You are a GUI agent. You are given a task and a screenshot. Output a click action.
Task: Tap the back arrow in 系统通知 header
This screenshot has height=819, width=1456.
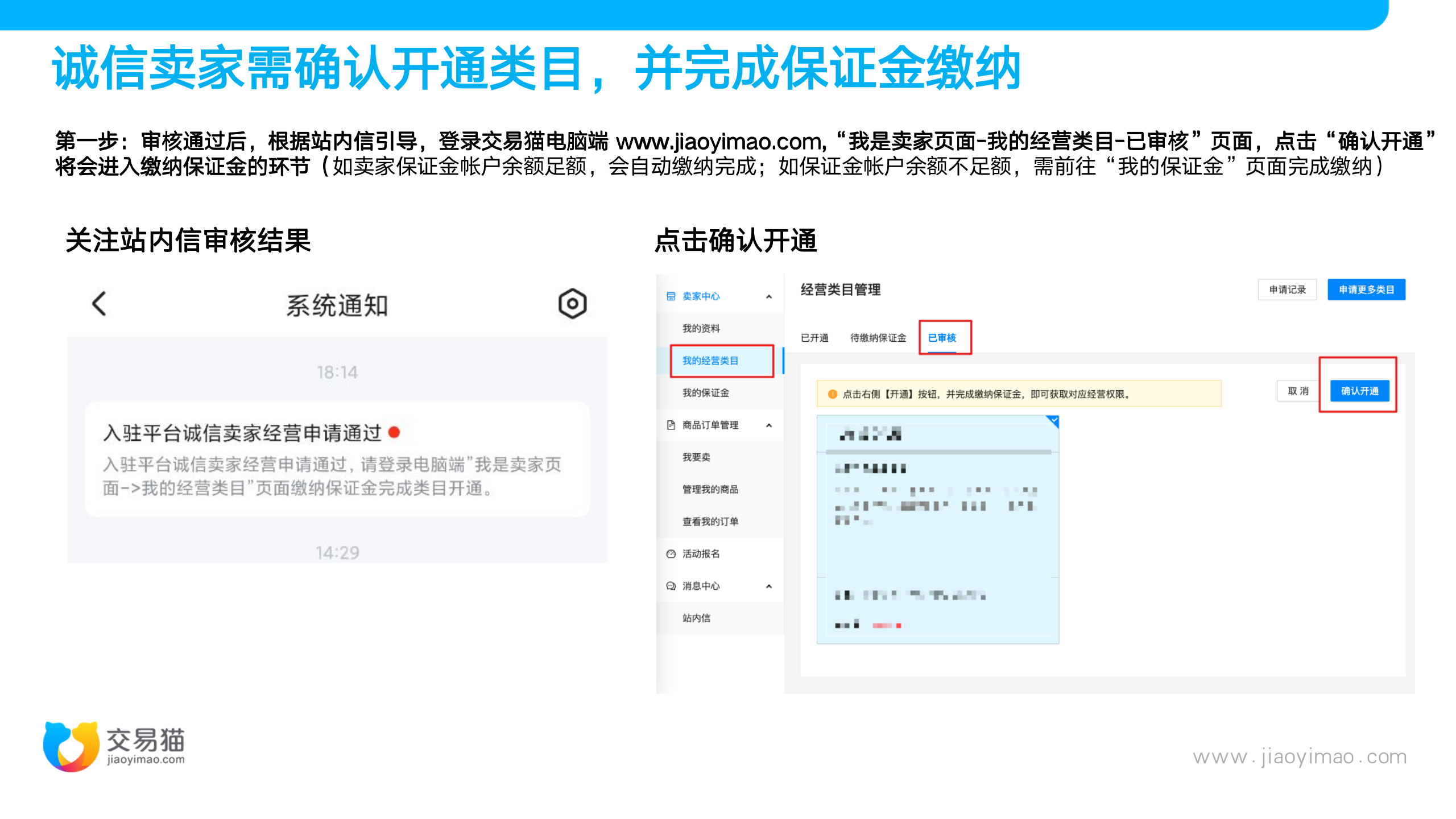100,304
